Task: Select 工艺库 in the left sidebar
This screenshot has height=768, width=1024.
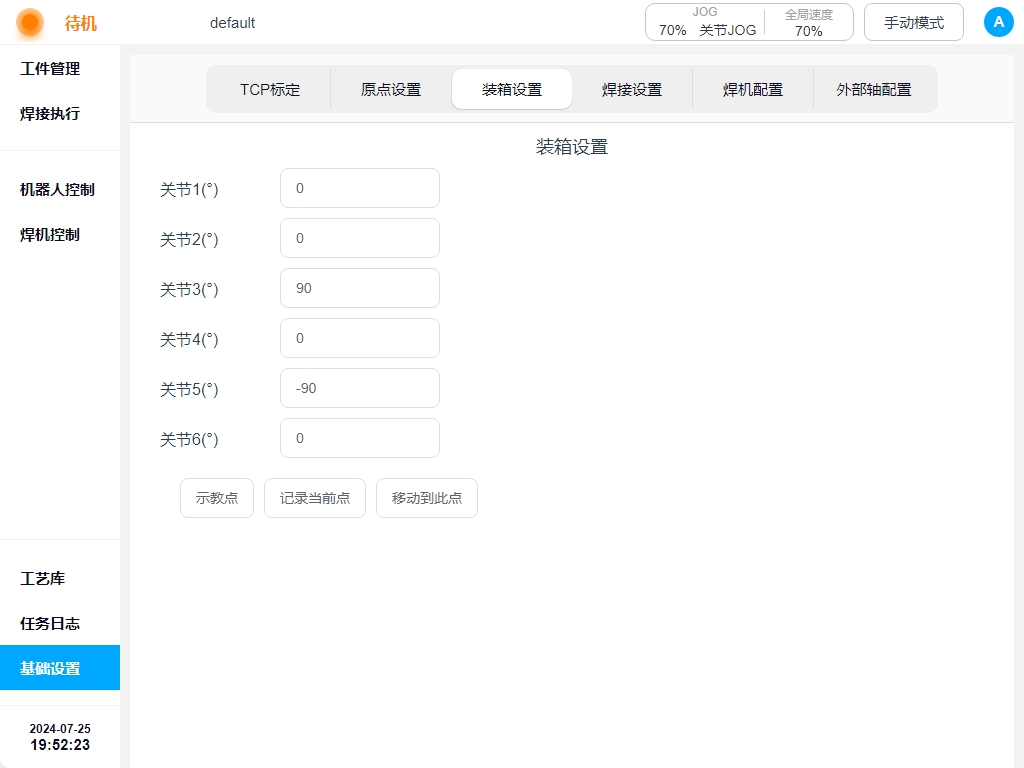Action: click(x=42, y=579)
